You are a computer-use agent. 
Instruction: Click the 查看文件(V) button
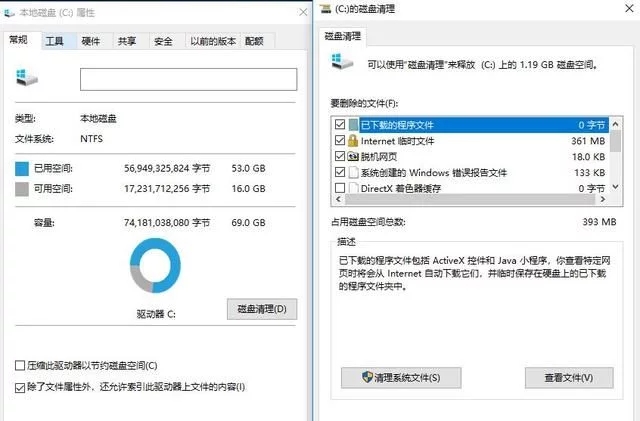tap(569, 378)
